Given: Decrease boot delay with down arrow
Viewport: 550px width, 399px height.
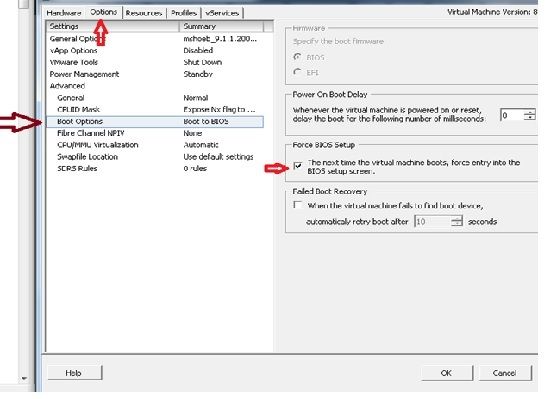Looking at the screenshot, I should 530,118.
